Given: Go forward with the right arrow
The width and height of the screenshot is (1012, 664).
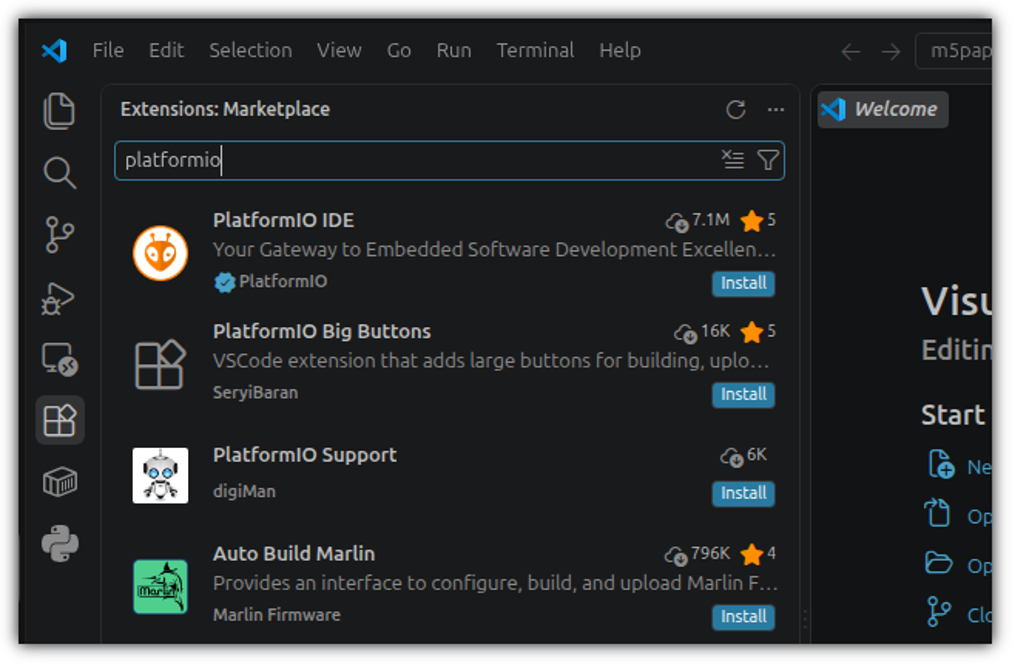Looking at the screenshot, I should coord(891,51).
